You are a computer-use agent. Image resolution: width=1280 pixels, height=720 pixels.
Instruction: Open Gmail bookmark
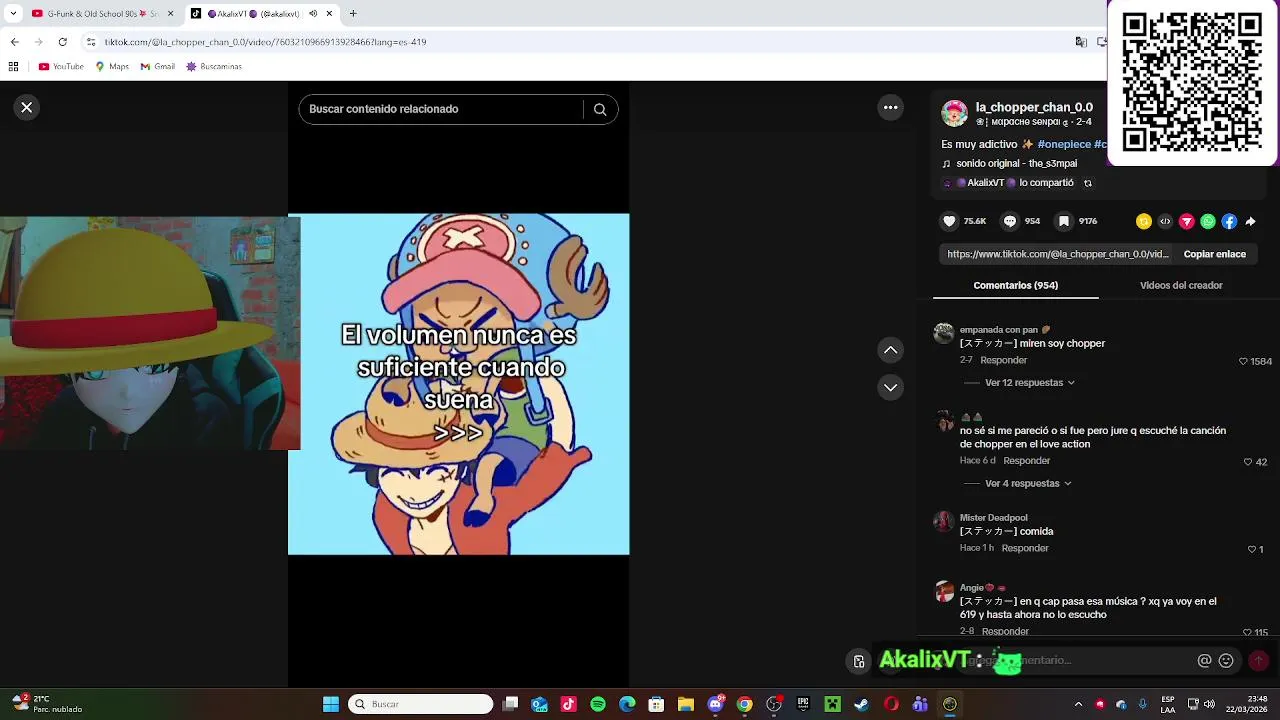coord(157,67)
